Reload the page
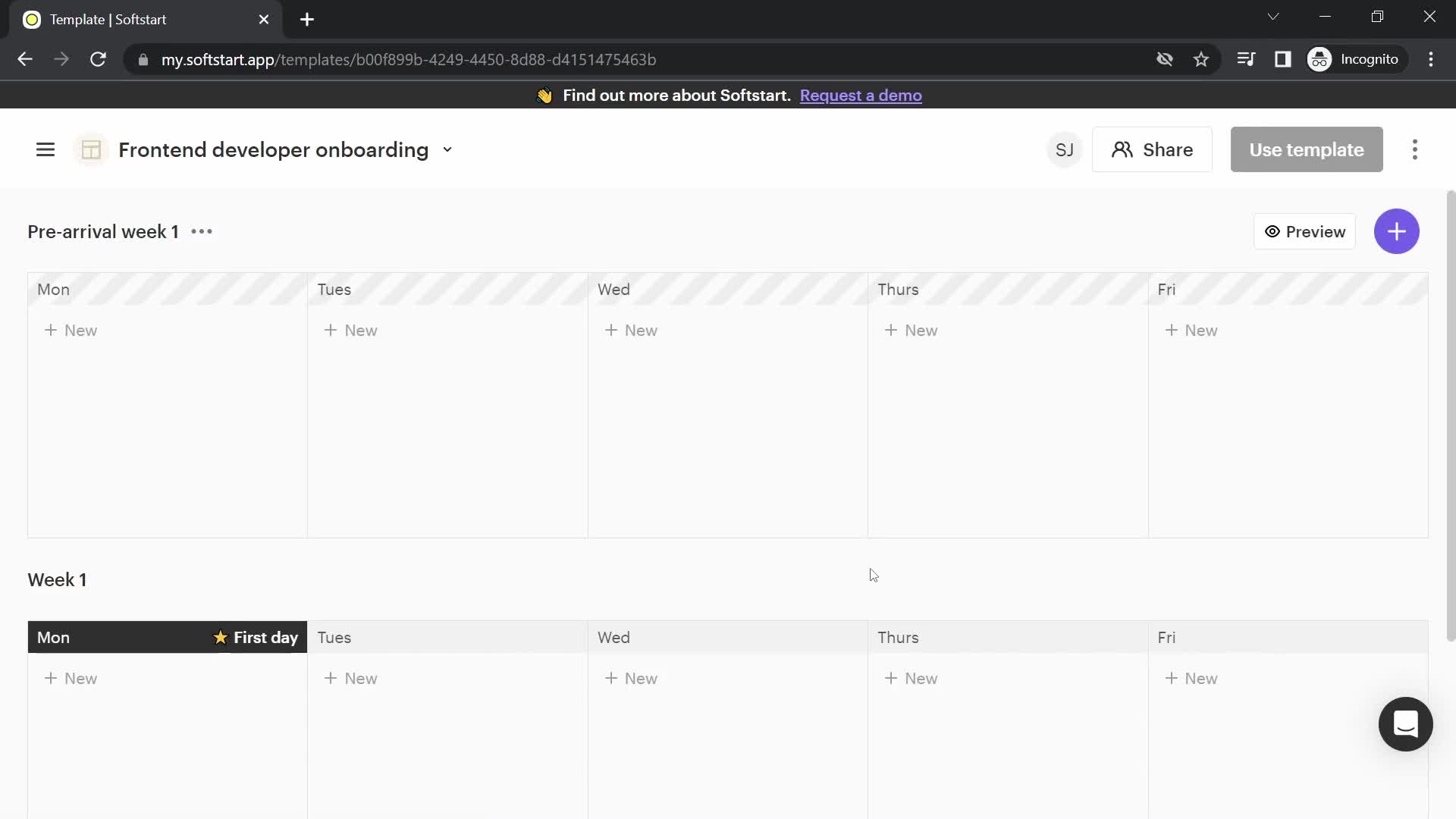Viewport: 1456px width, 819px height. coord(98,59)
